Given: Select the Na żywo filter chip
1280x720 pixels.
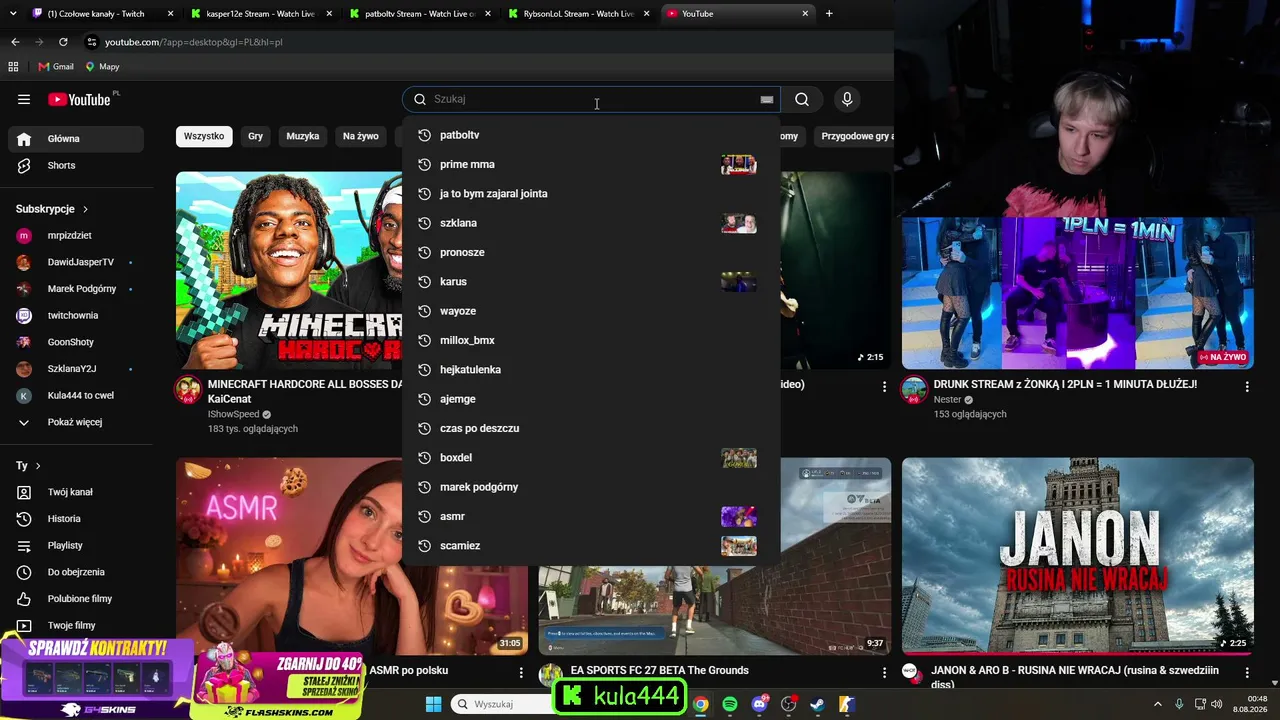Looking at the screenshot, I should click(361, 136).
